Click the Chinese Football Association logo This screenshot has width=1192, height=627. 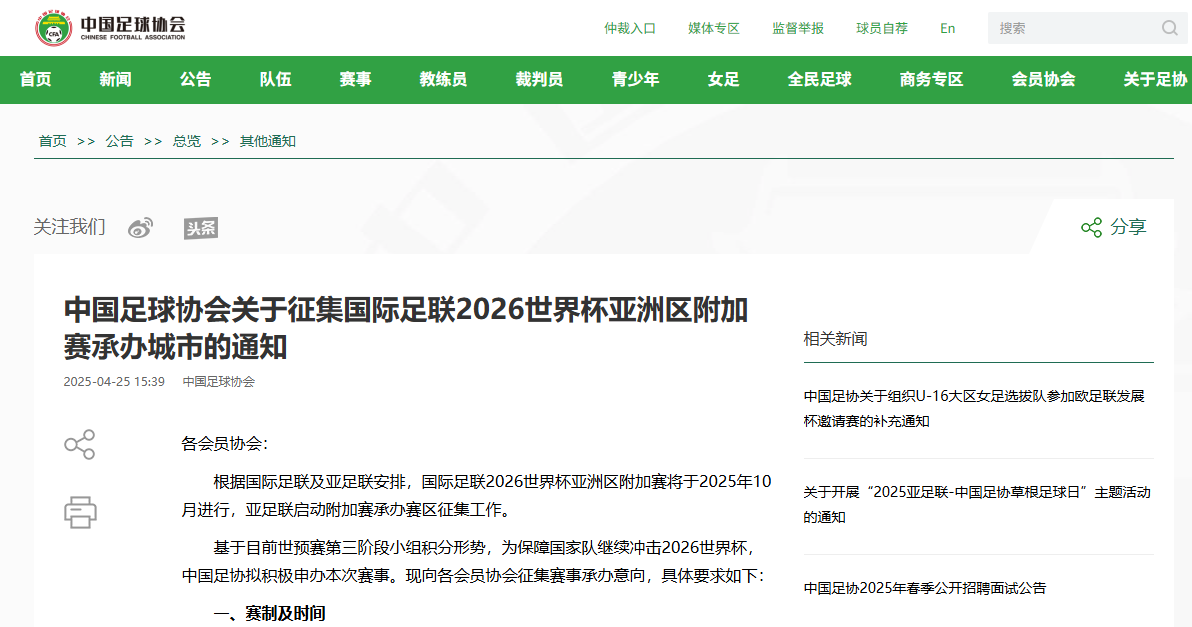coord(110,28)
